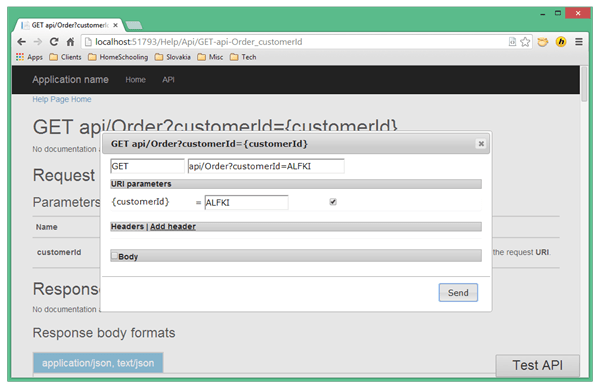Click the bear-face extension icon
This screenshot has width=600, height=390.
(543, 42)
